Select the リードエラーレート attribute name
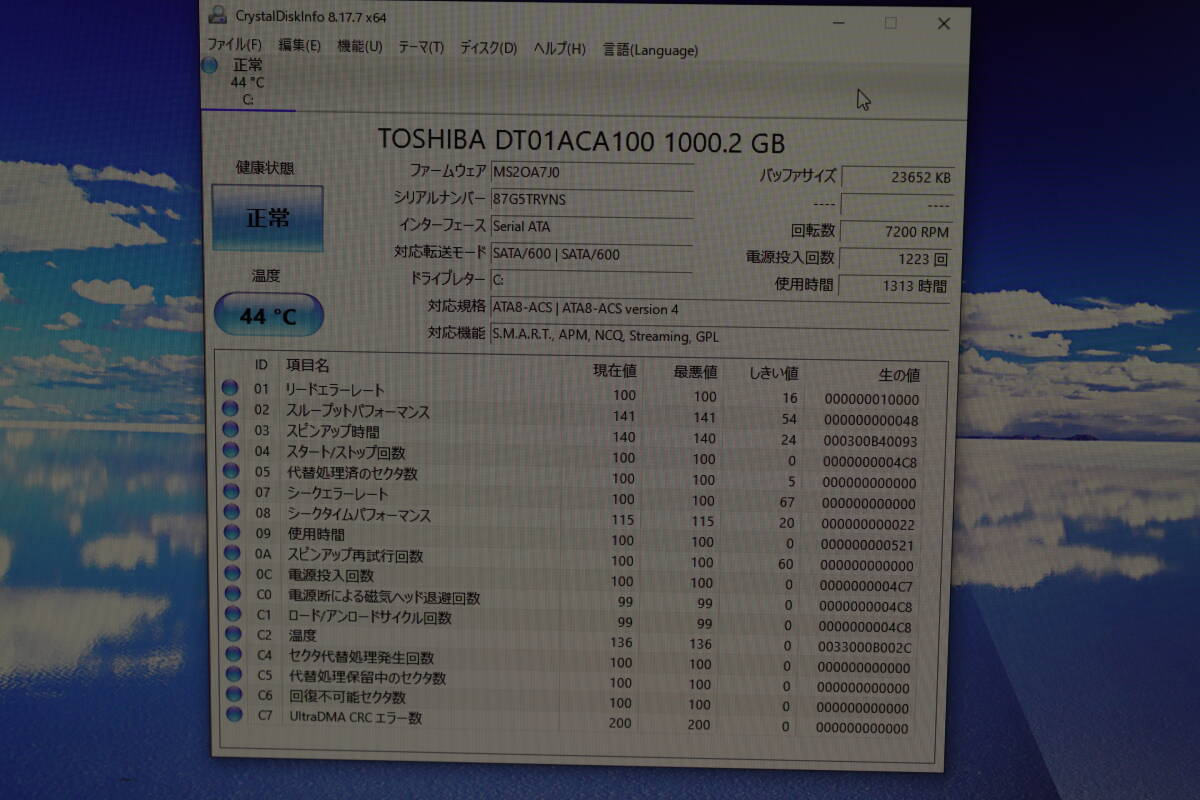Image resolution: width=1200 pixels, height=800 pixels. coord(335,390)
